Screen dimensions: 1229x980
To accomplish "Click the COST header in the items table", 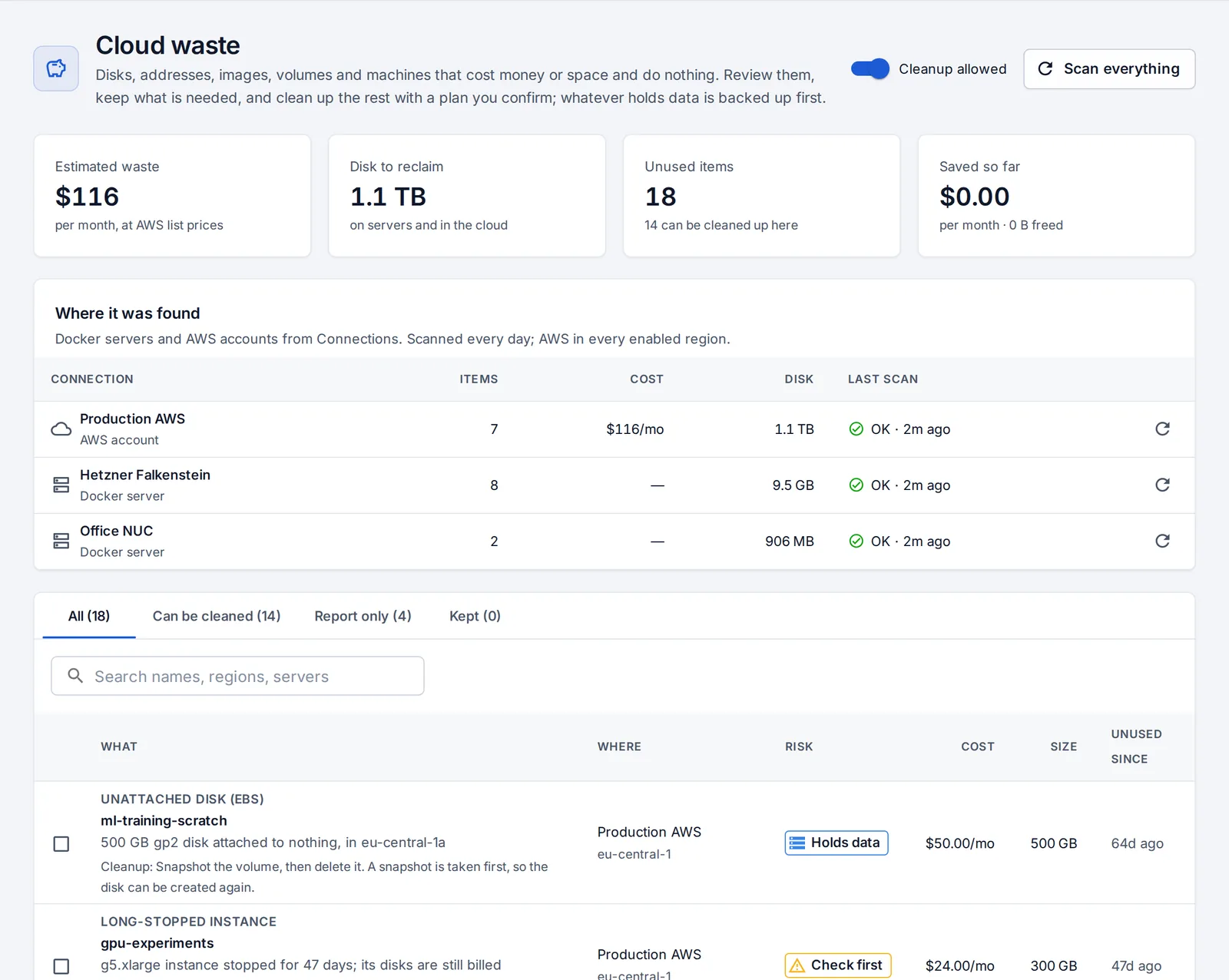I will (978, 747).
